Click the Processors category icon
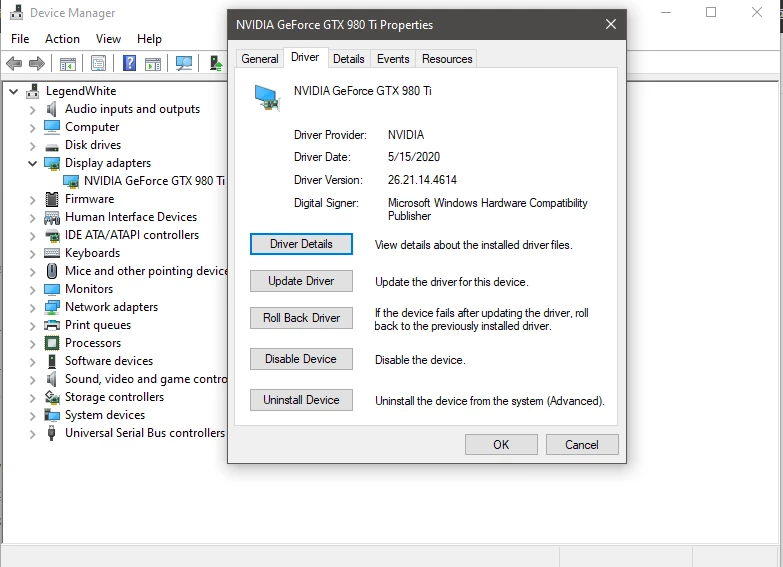Viewport: 783px width, 567px height. pos(52,343)
